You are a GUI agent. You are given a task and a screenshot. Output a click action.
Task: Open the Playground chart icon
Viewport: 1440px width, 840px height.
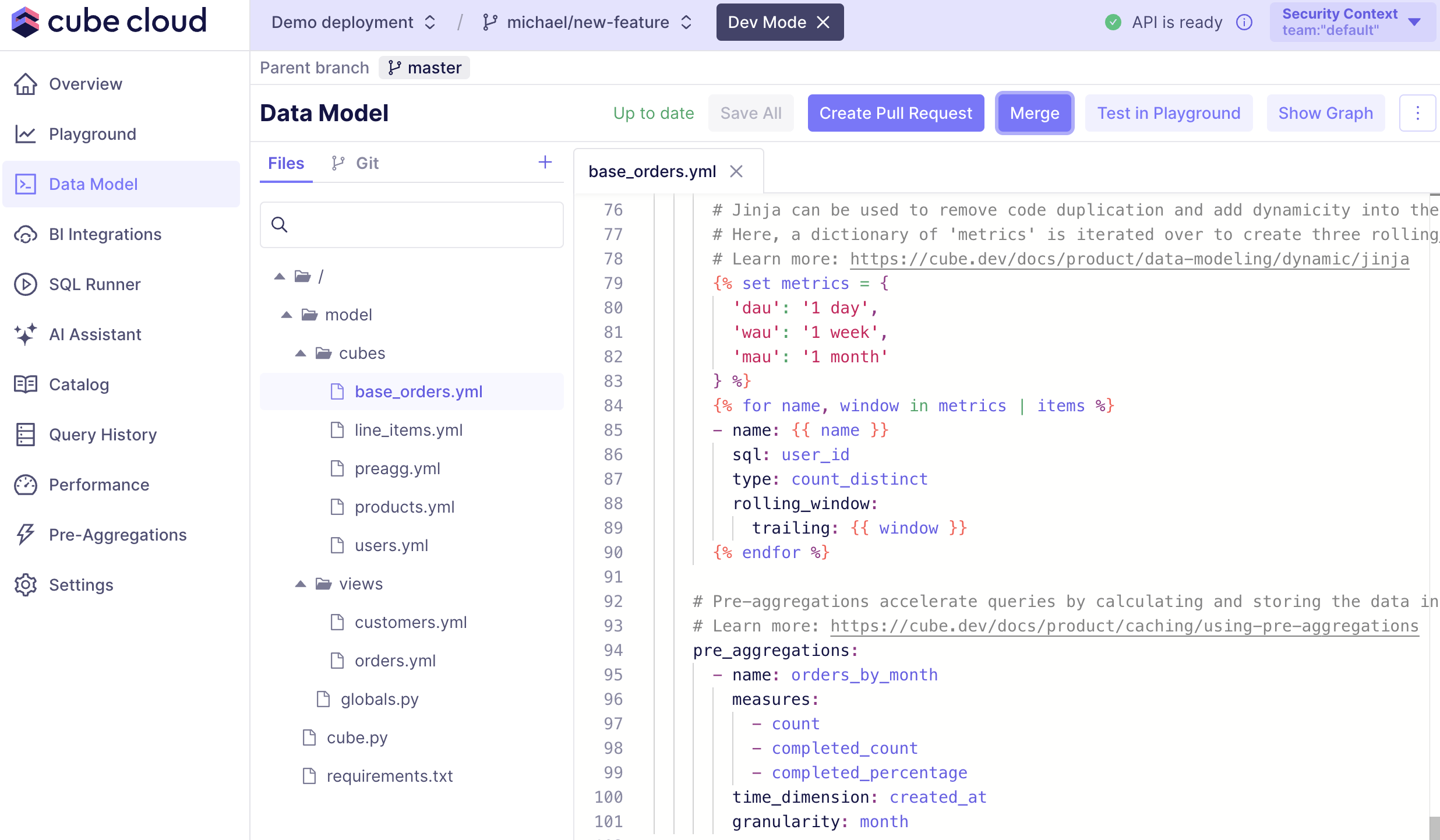26,134
